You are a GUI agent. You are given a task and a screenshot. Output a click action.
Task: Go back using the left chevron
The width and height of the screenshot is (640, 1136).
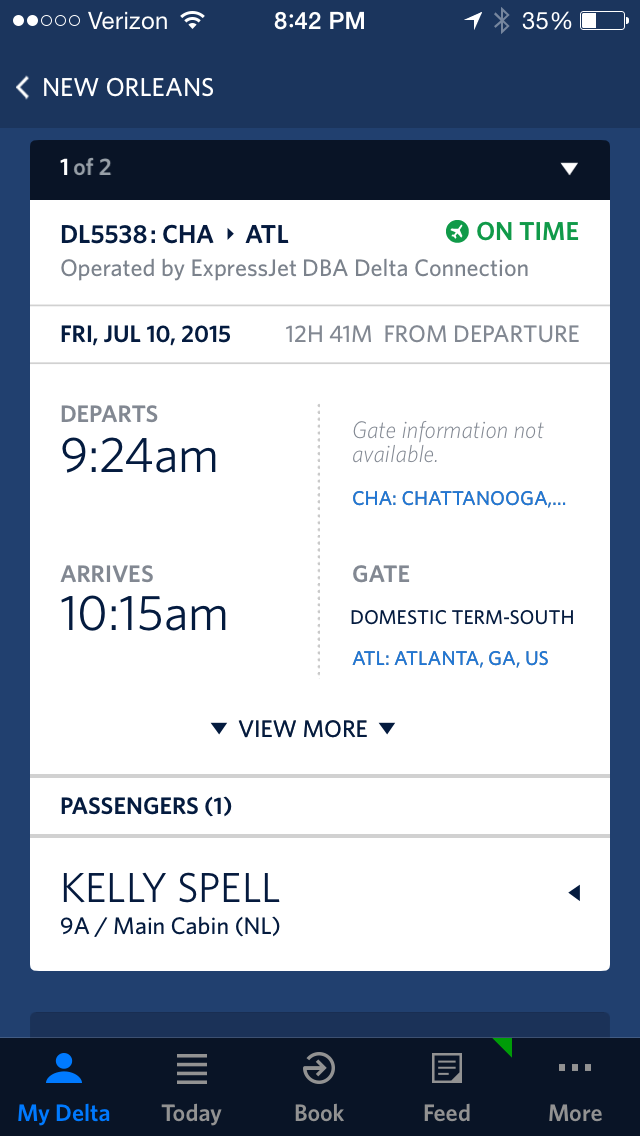coord(23,87)
